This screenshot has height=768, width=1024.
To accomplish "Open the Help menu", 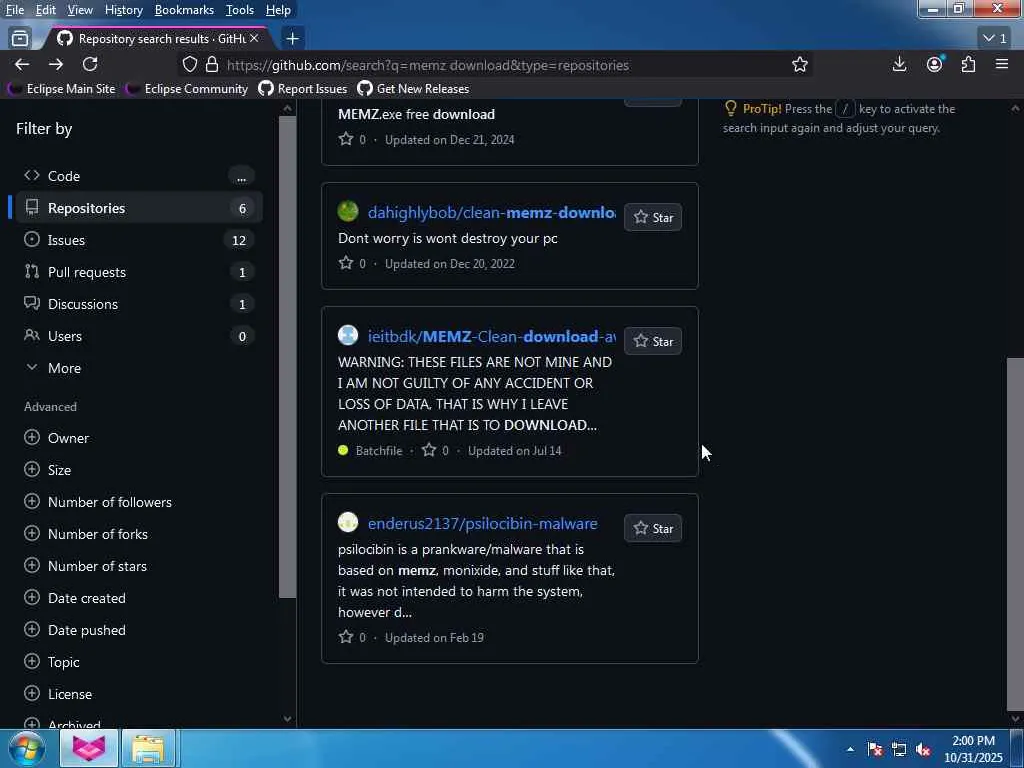I will click(x=278, y=10).
